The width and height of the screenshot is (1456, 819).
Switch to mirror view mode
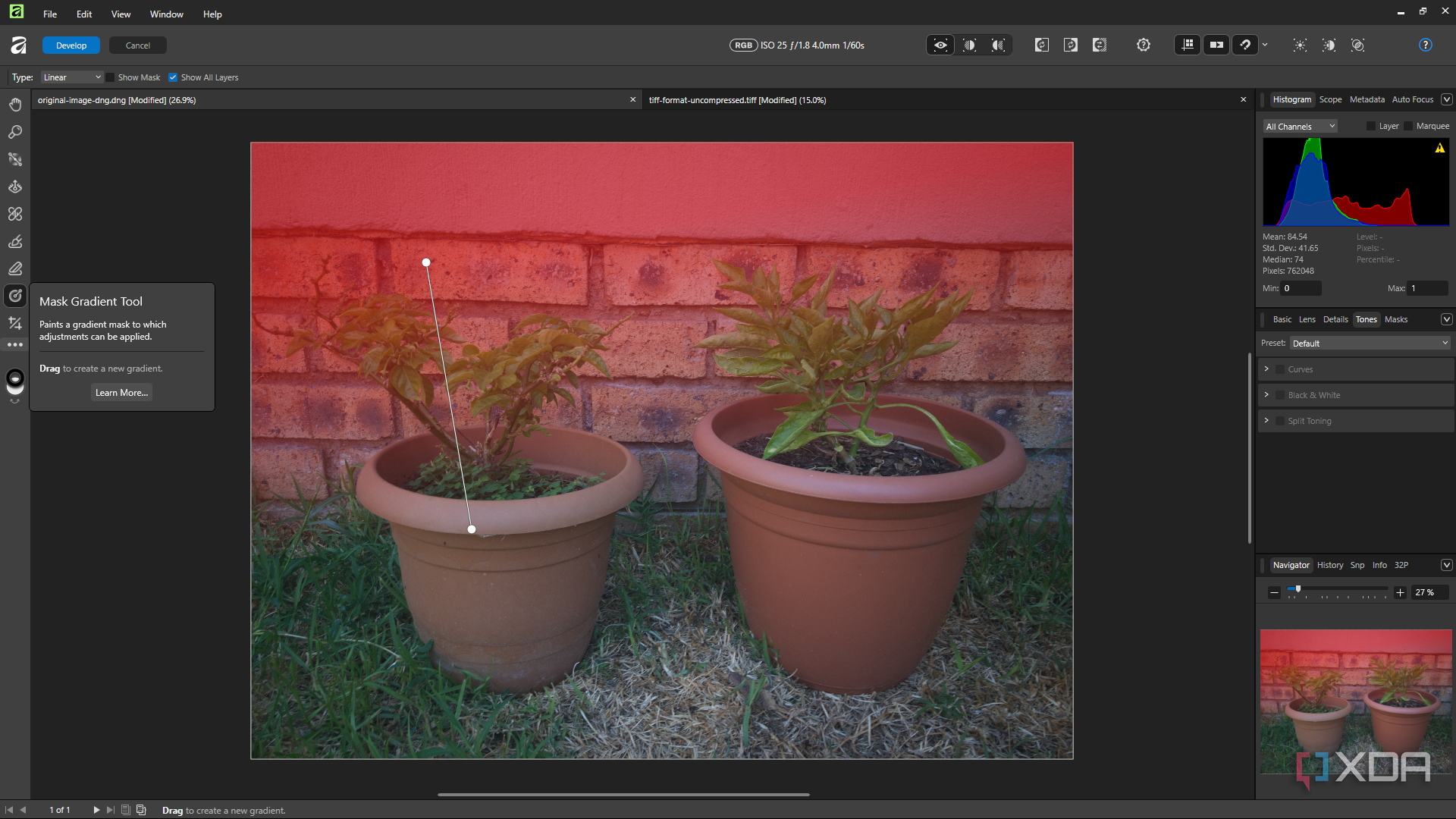tap(998, 45)
